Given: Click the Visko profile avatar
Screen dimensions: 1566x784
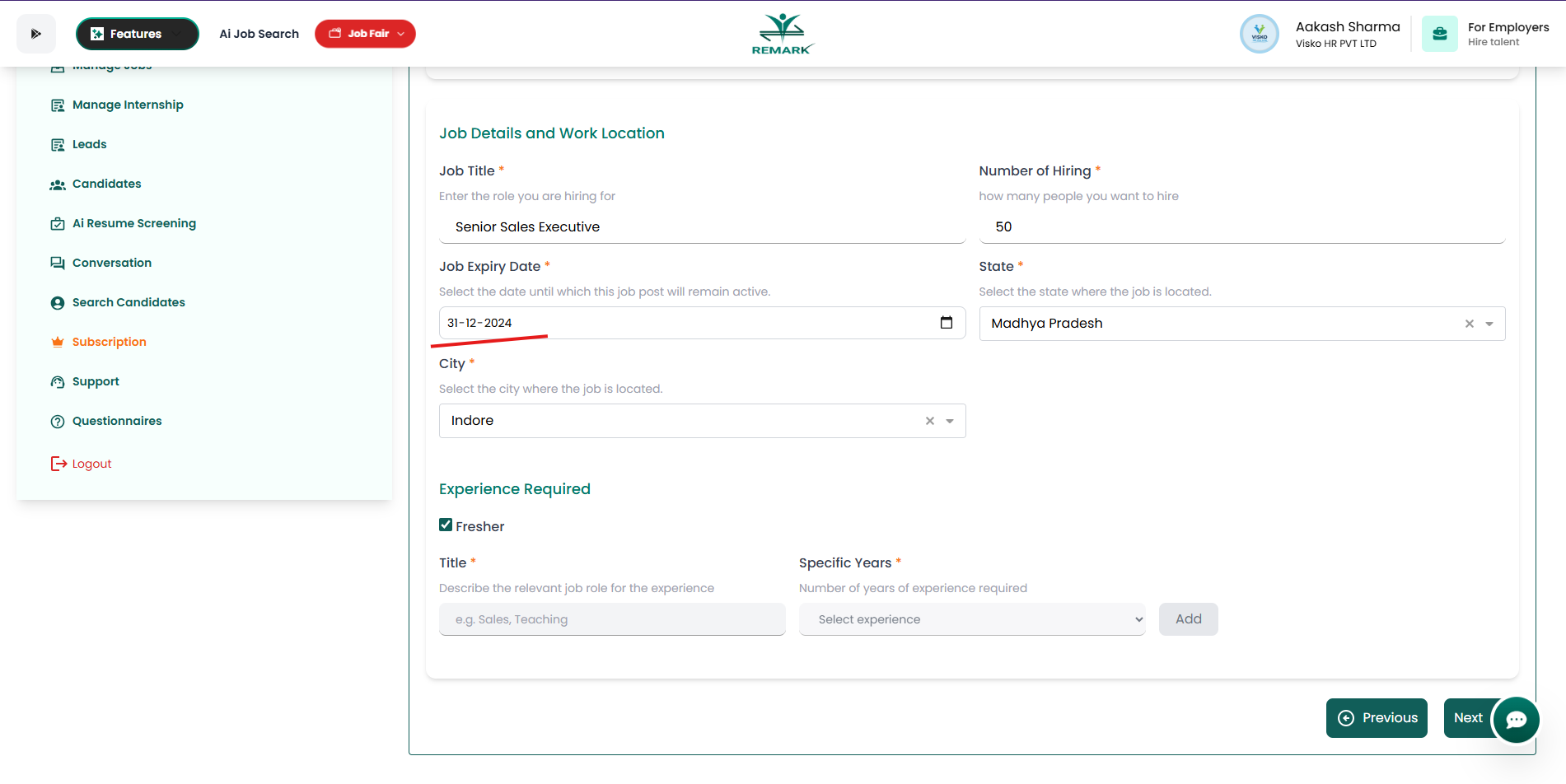Looking at the screenshot, I should coord(1259,34).
